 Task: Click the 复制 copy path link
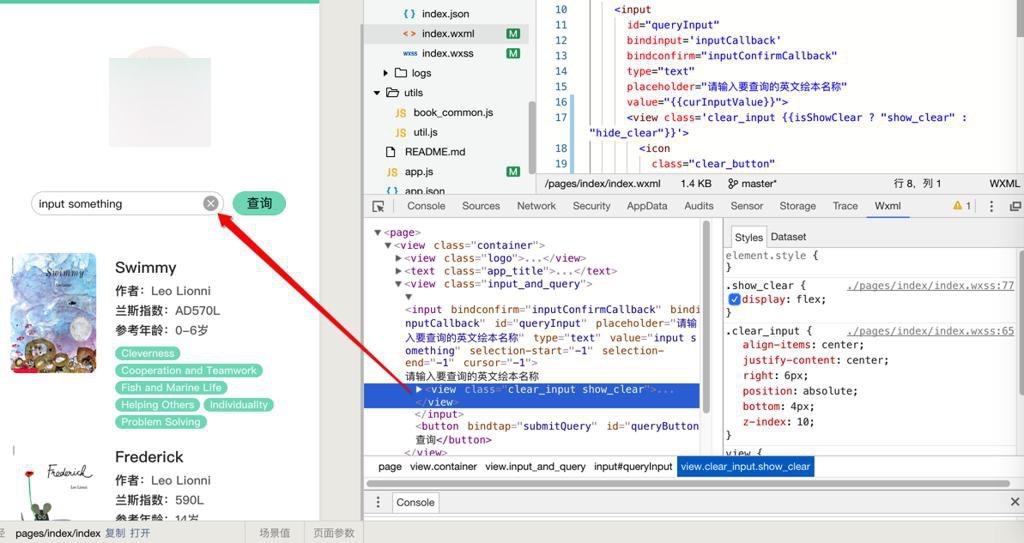[x=115, y=533]
